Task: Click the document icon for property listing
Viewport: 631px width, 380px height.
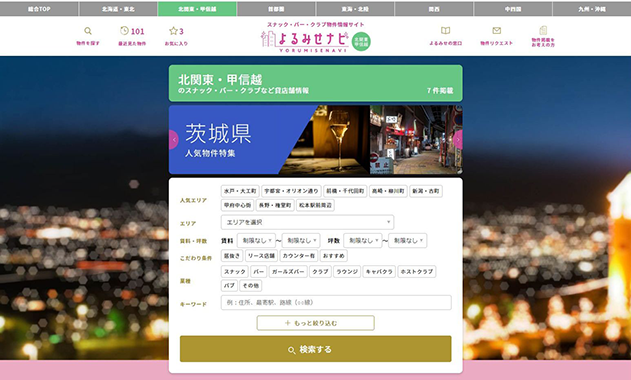Action: point(543,30)
